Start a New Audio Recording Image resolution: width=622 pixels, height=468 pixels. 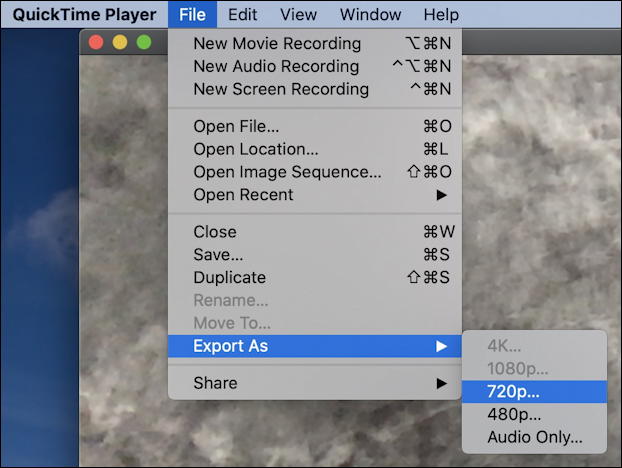point(315,66)
